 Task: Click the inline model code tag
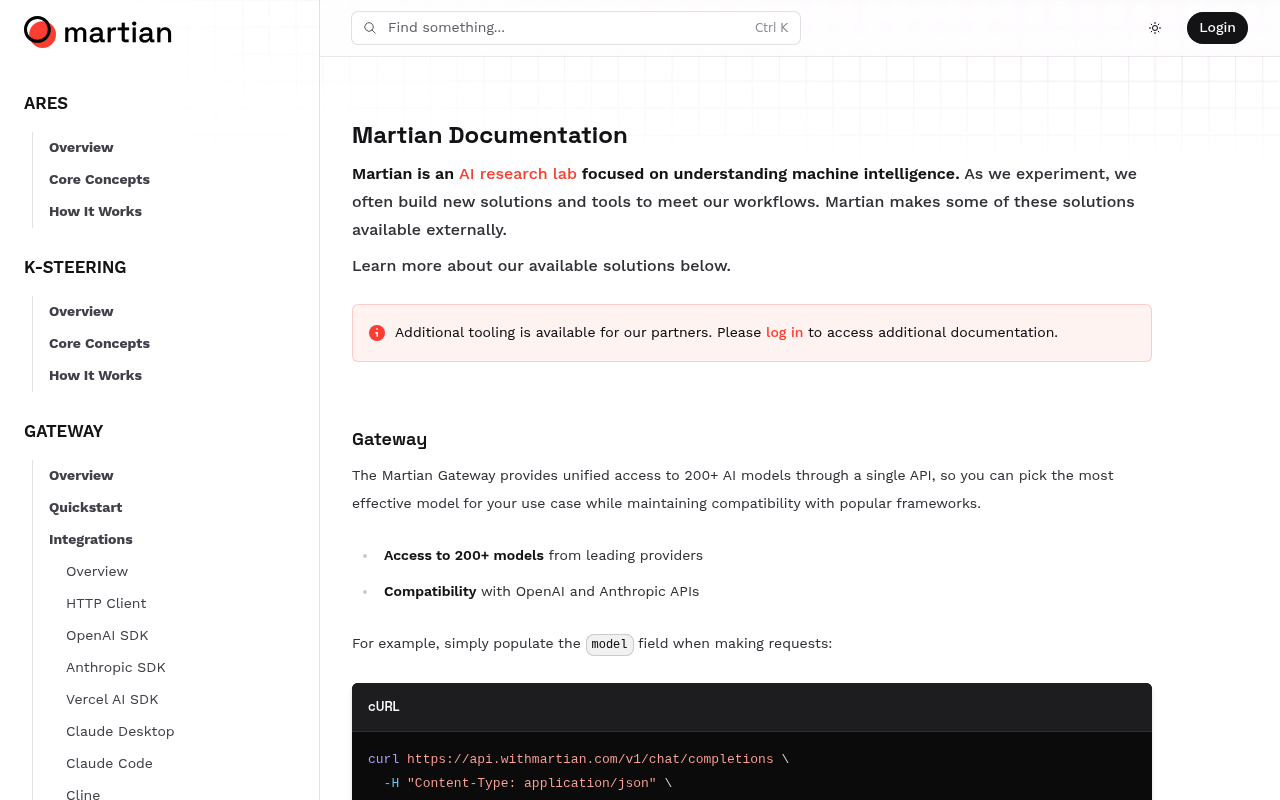click(610, 644)
